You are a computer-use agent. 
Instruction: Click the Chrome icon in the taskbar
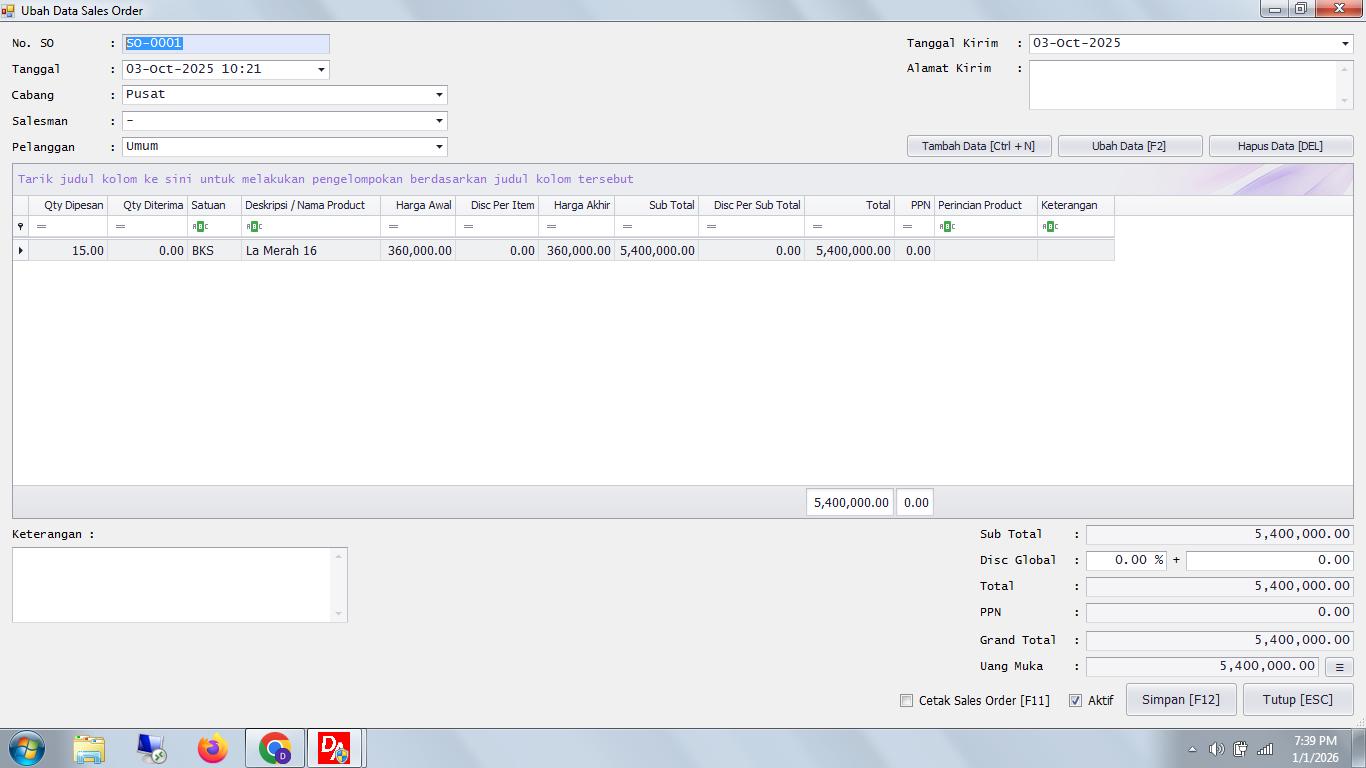click(x=275, y=748)
